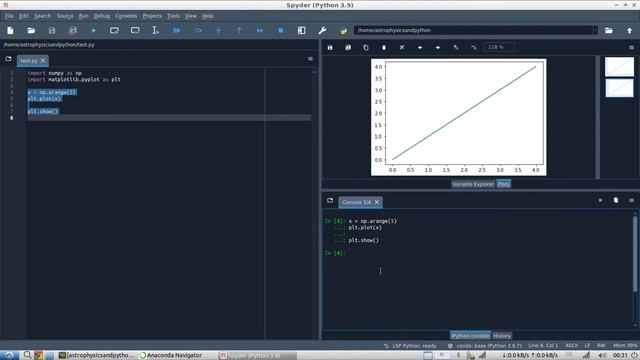
Task: Click the plot zoom percentage field
Action: coord(499,47)
